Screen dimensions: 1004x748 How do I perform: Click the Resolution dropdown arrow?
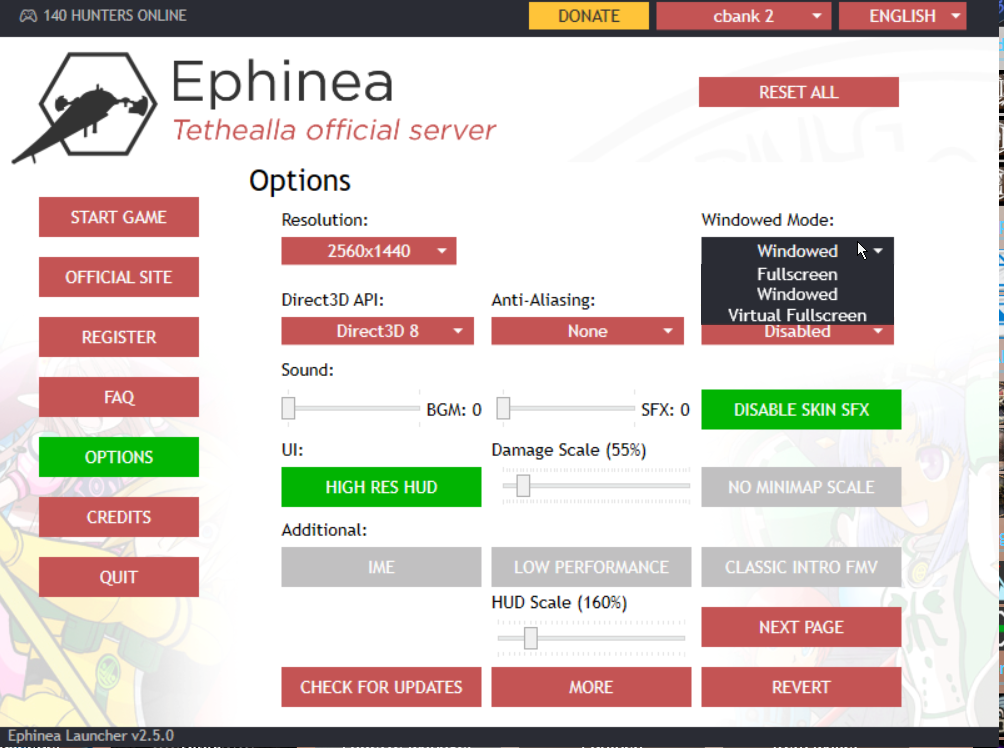[442, 251]
